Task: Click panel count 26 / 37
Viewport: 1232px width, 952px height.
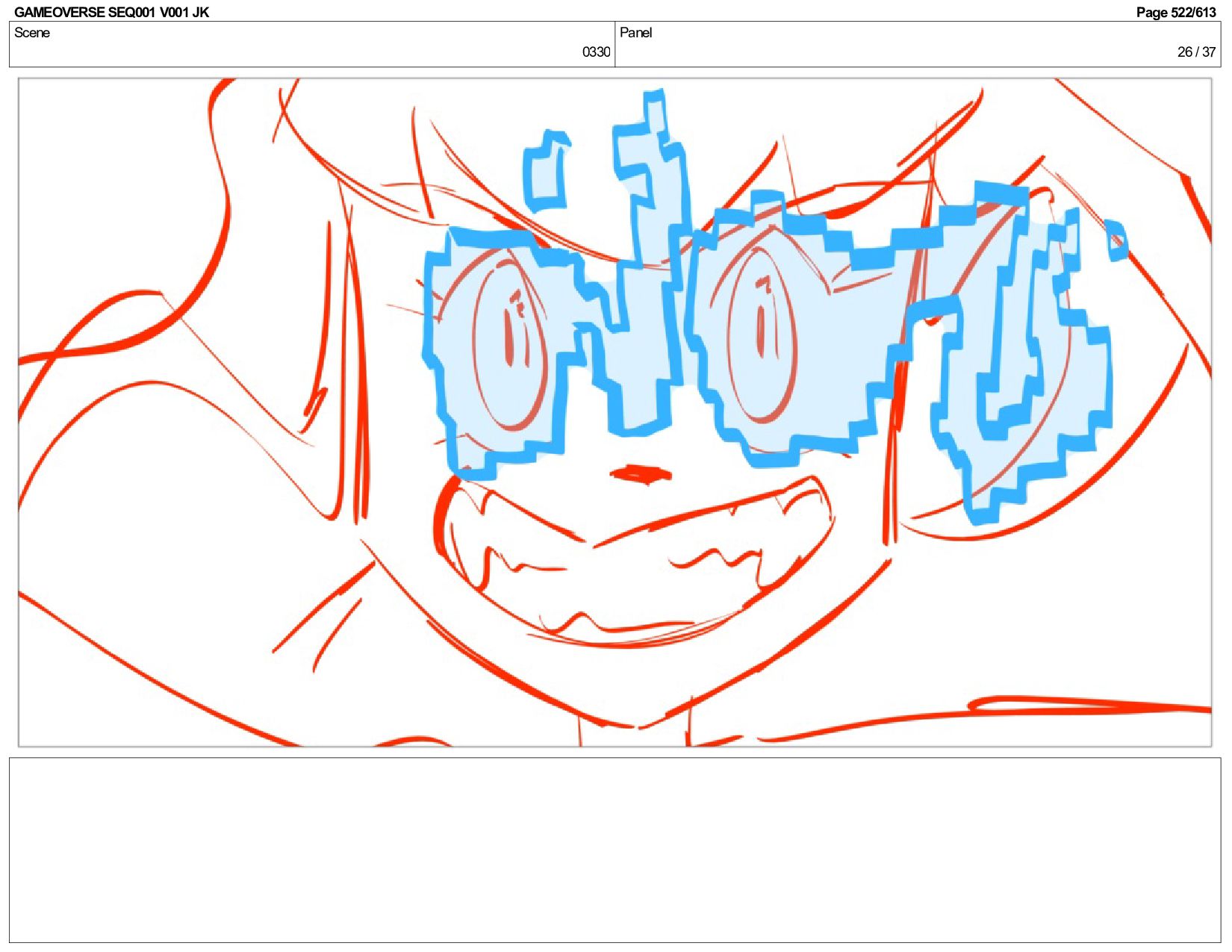Action: click(x=1196, y=52)
